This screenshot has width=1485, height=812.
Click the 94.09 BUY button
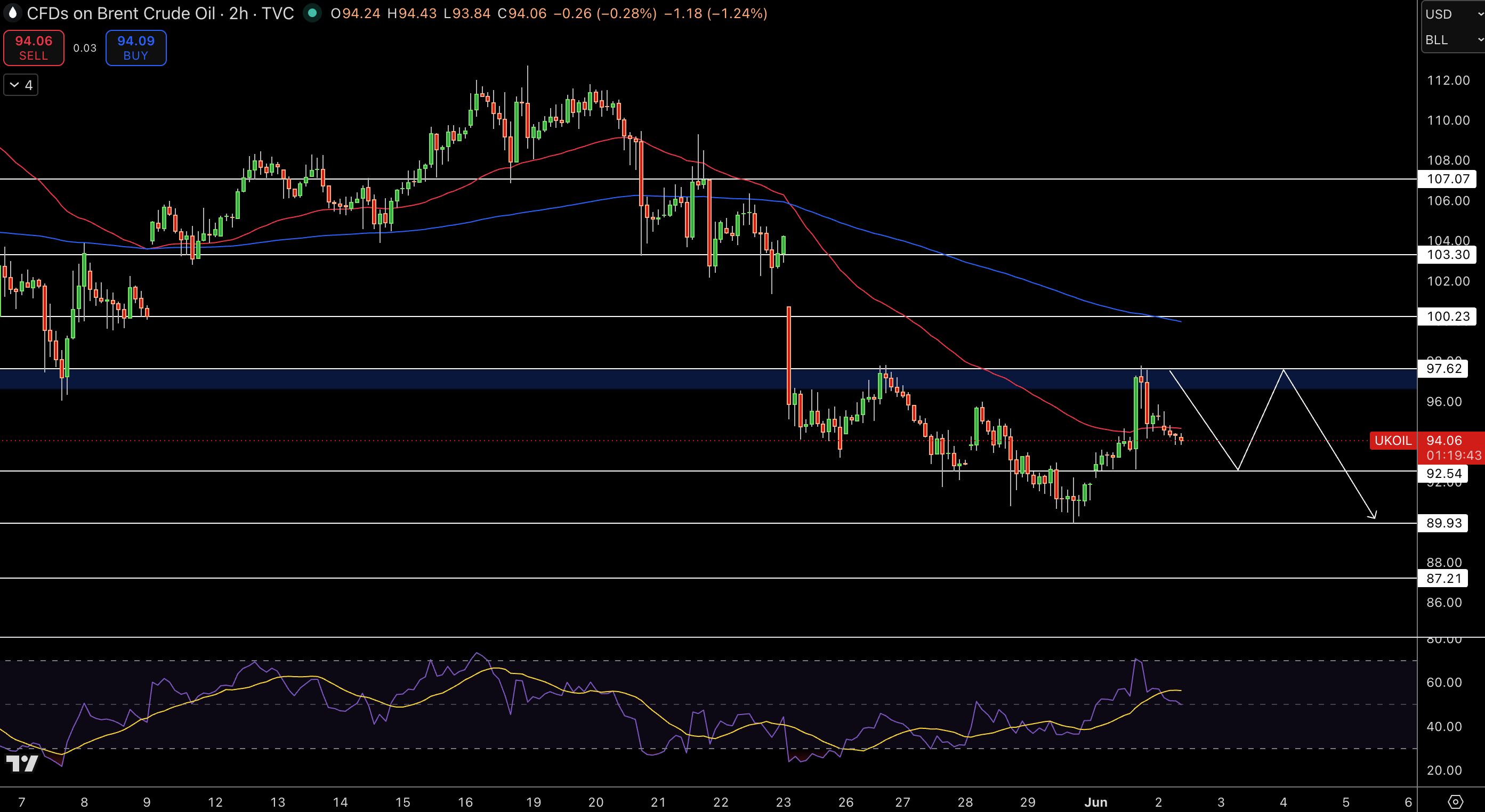[136, 48]
